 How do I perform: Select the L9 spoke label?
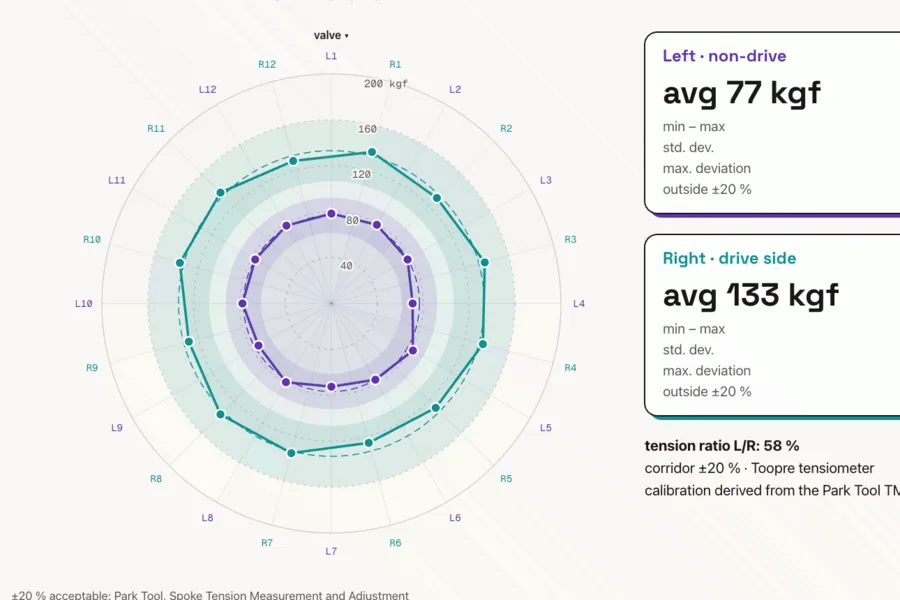[x=117, y=427]
